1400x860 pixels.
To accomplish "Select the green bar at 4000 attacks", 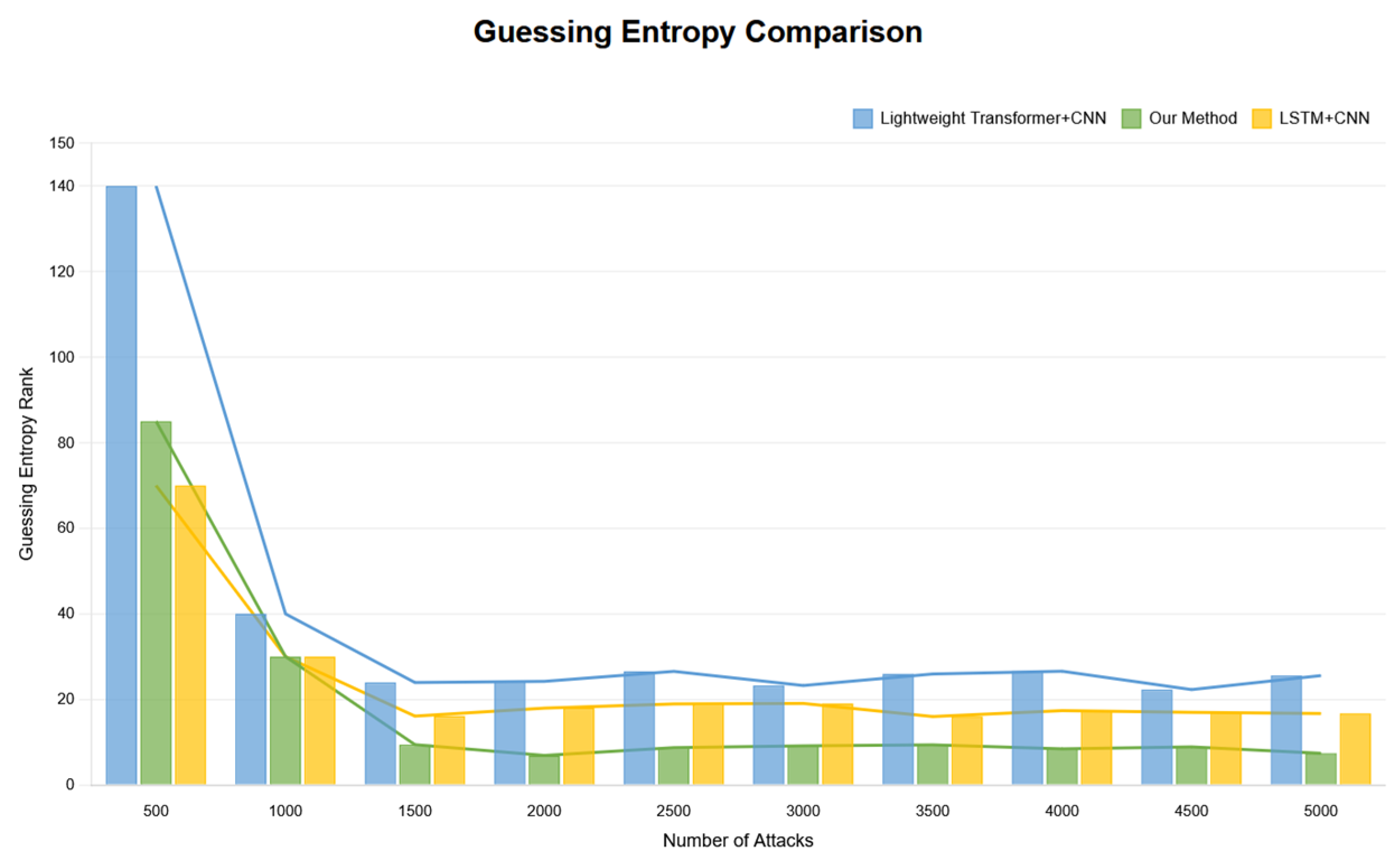I will tap(1062, 766).
